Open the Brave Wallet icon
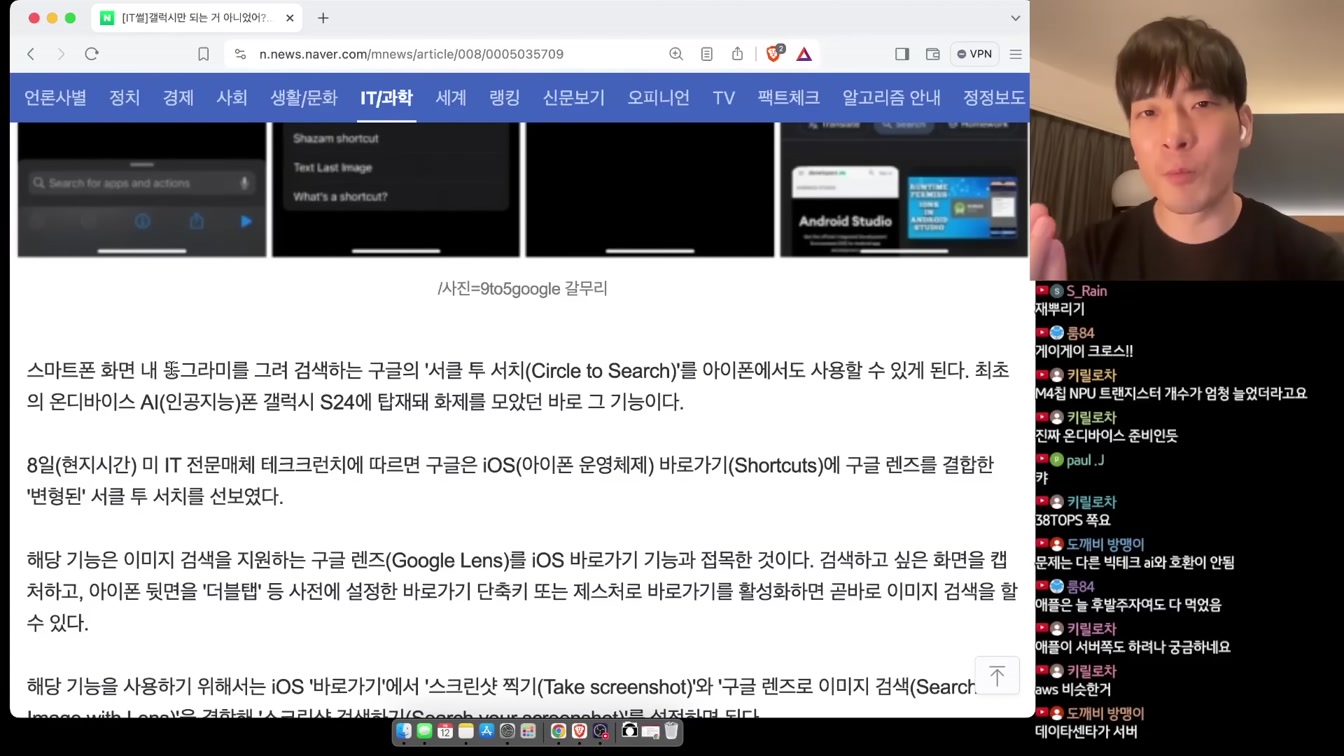Image resolution: width=1344 pixels, height=756 pixels. pos(932,54)
